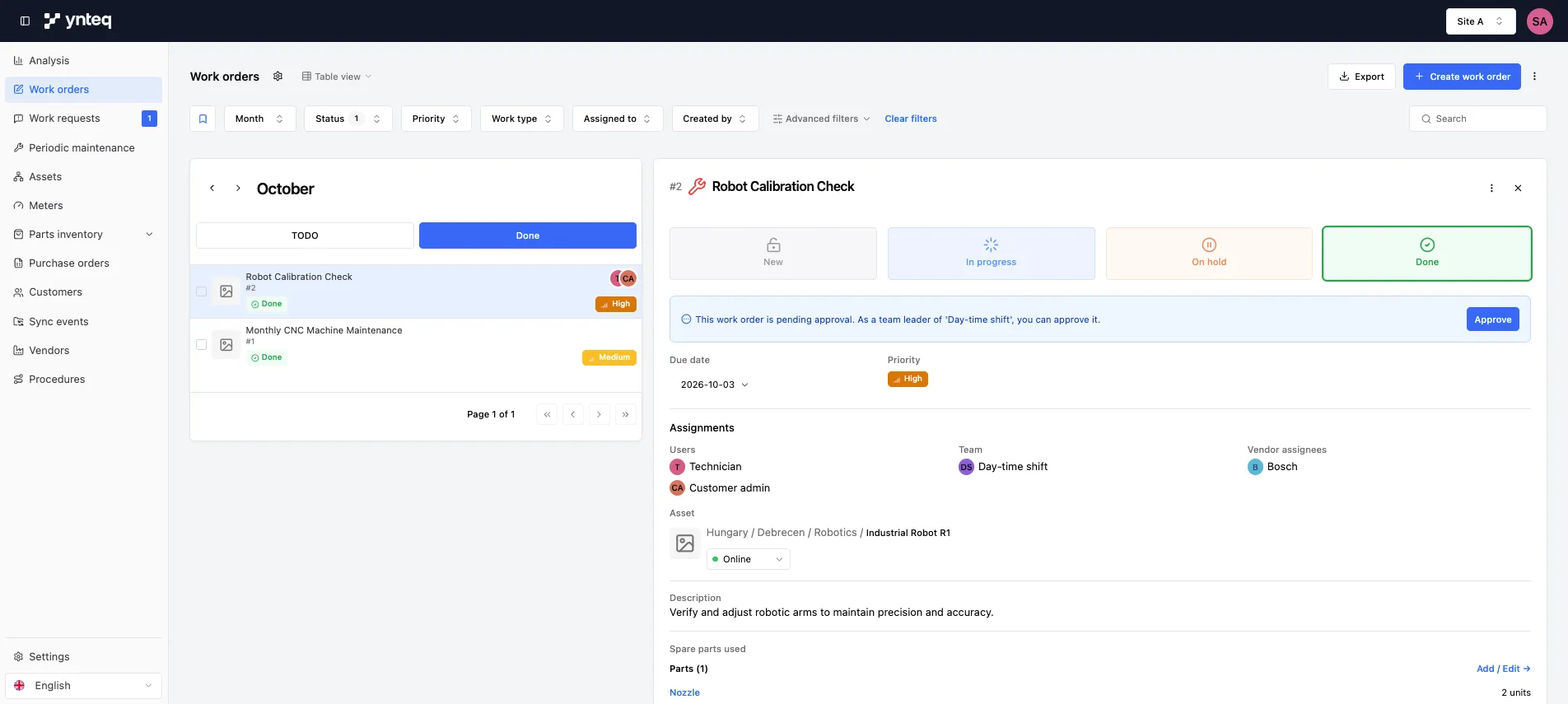Open Sync events page
Screen dimensions: 1568x704
pyautogui.click(x=83, y=321)
